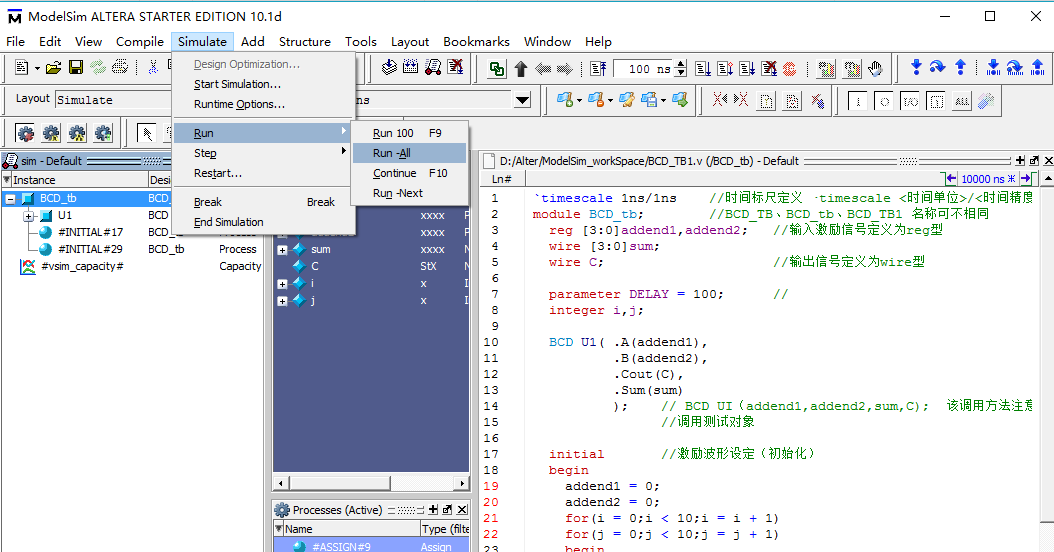1054x552 pixels.
Task: Open the New file icon dropdown arrow
Action: coord(38,68)
